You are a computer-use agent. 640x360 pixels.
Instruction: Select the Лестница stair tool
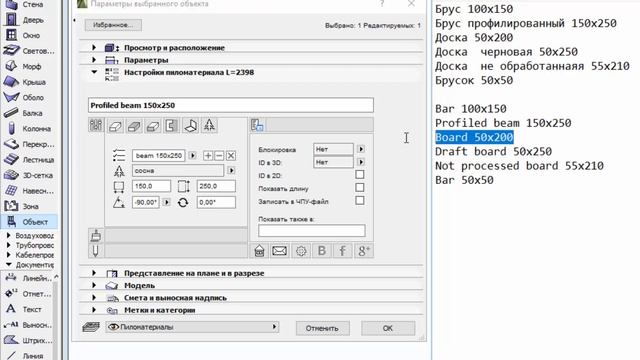click(x=29, y=160)
